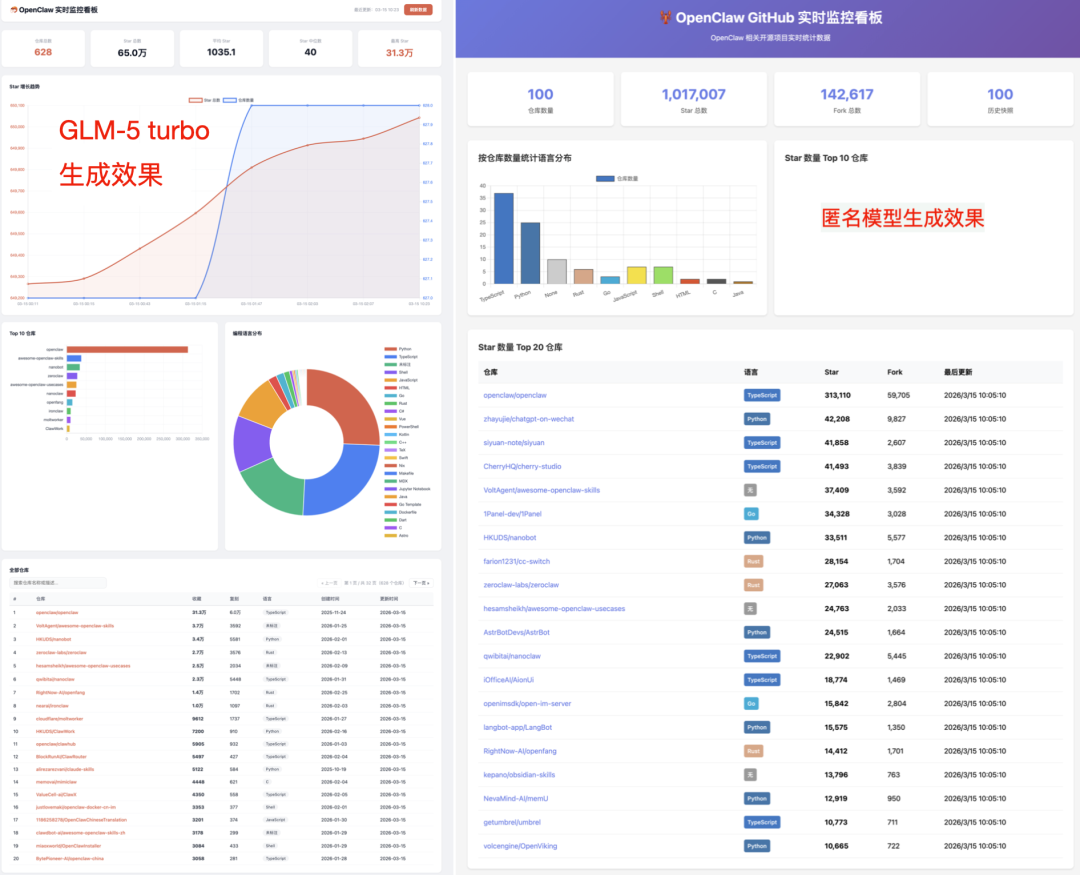1080x875 pixels.
Task: Click the Python badge in the zhayujie/chatgpt-on-wechat row
Action: (757, 419)
